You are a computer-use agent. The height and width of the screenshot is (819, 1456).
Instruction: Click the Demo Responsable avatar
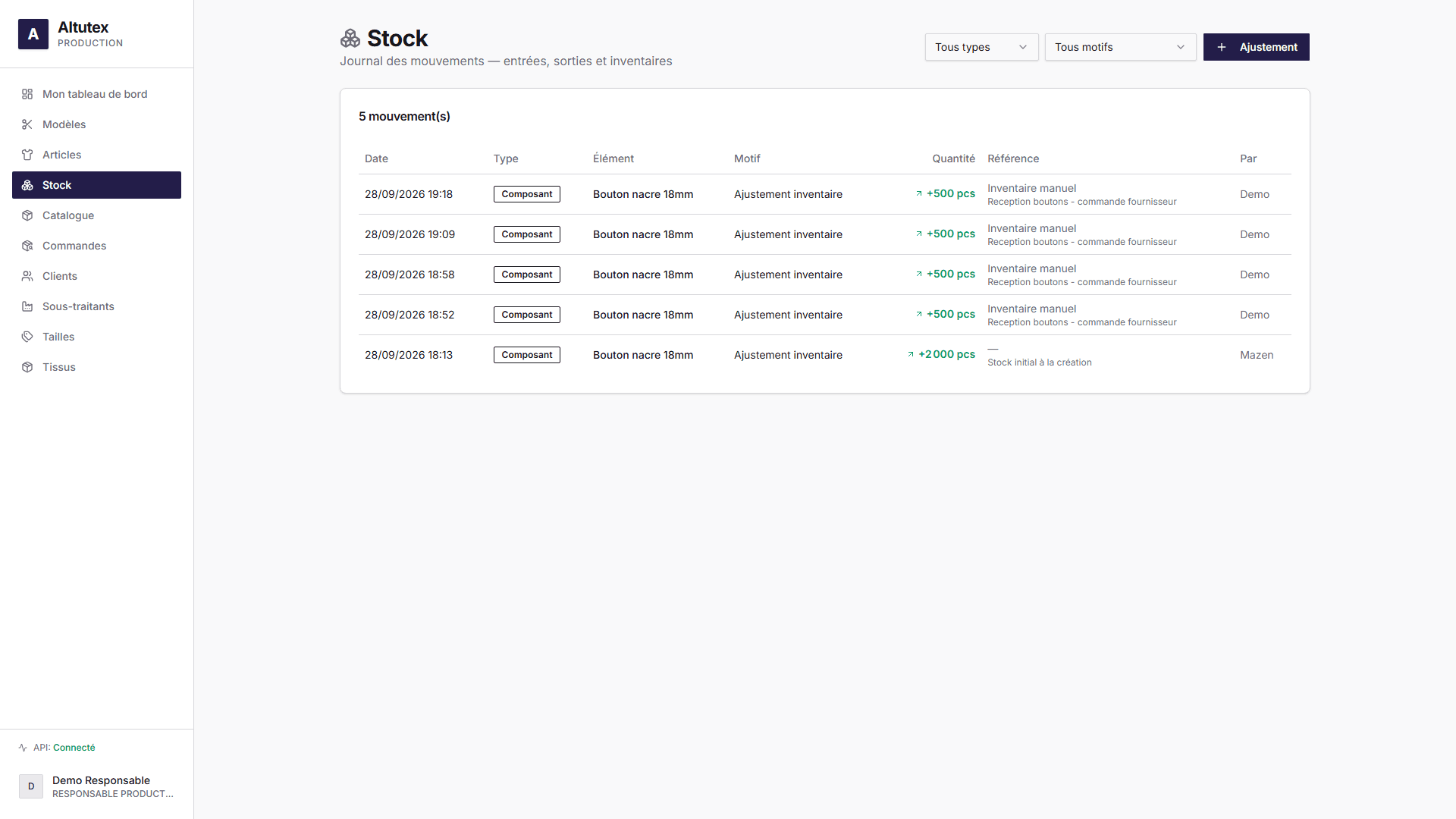[x=31, y=786]
